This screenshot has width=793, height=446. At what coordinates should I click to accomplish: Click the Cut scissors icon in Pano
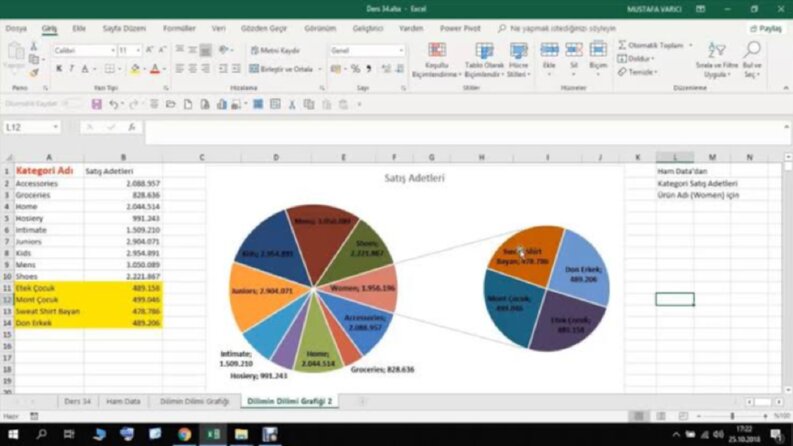click(34, 47)
